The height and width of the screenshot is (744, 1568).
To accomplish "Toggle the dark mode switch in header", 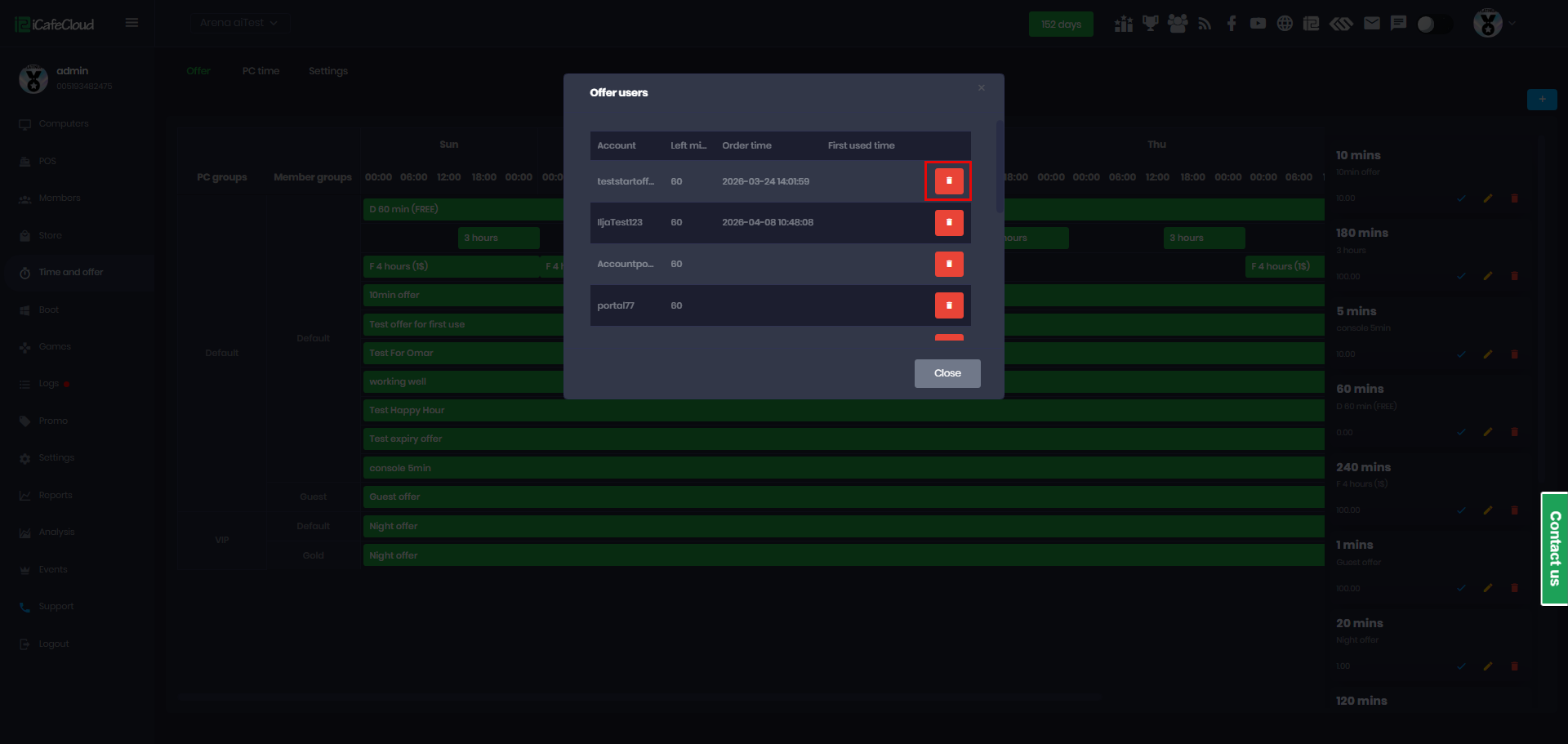I will pos(1434,24).
